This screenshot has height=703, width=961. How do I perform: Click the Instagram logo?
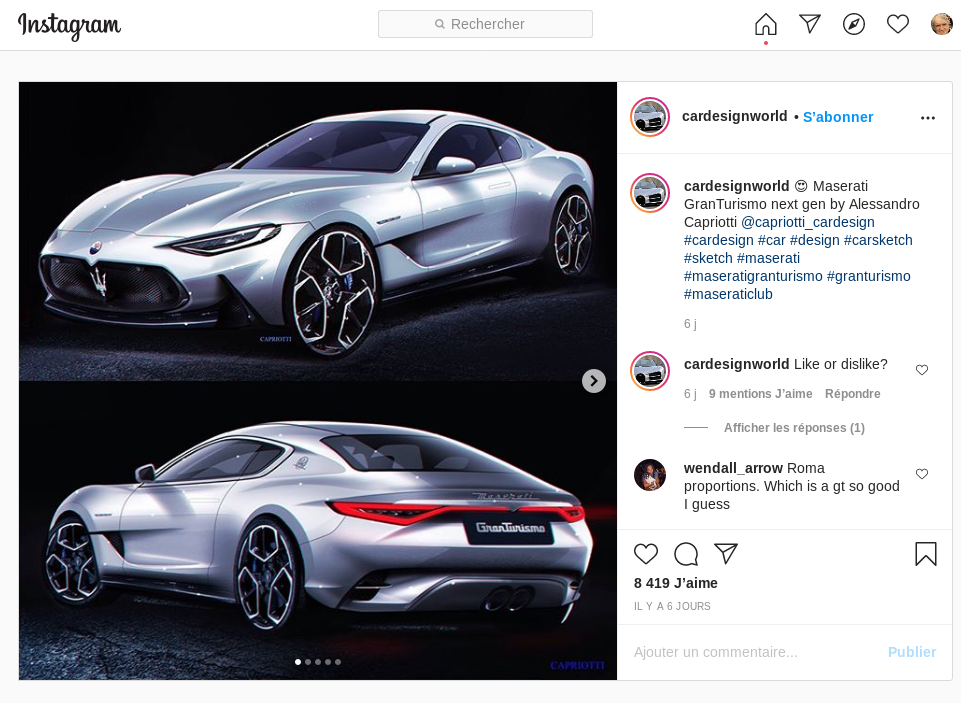click(69, 26)
